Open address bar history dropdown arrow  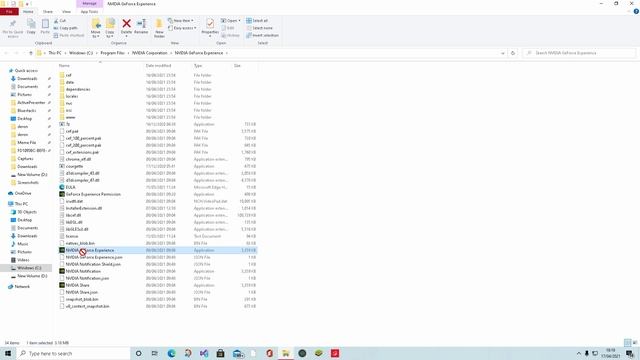502,53
